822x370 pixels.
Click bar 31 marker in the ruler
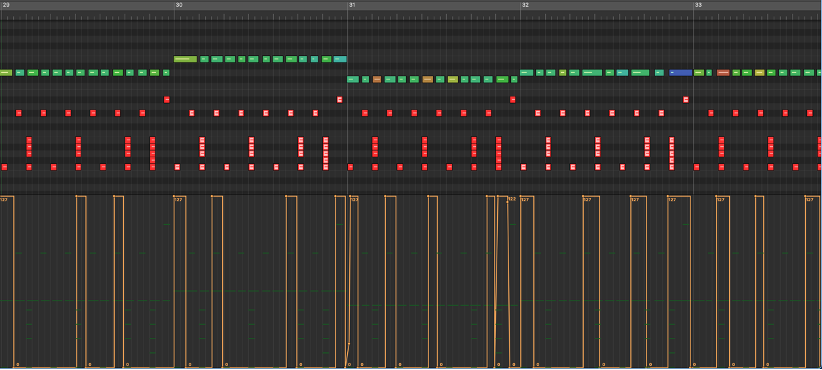[352, 5]
